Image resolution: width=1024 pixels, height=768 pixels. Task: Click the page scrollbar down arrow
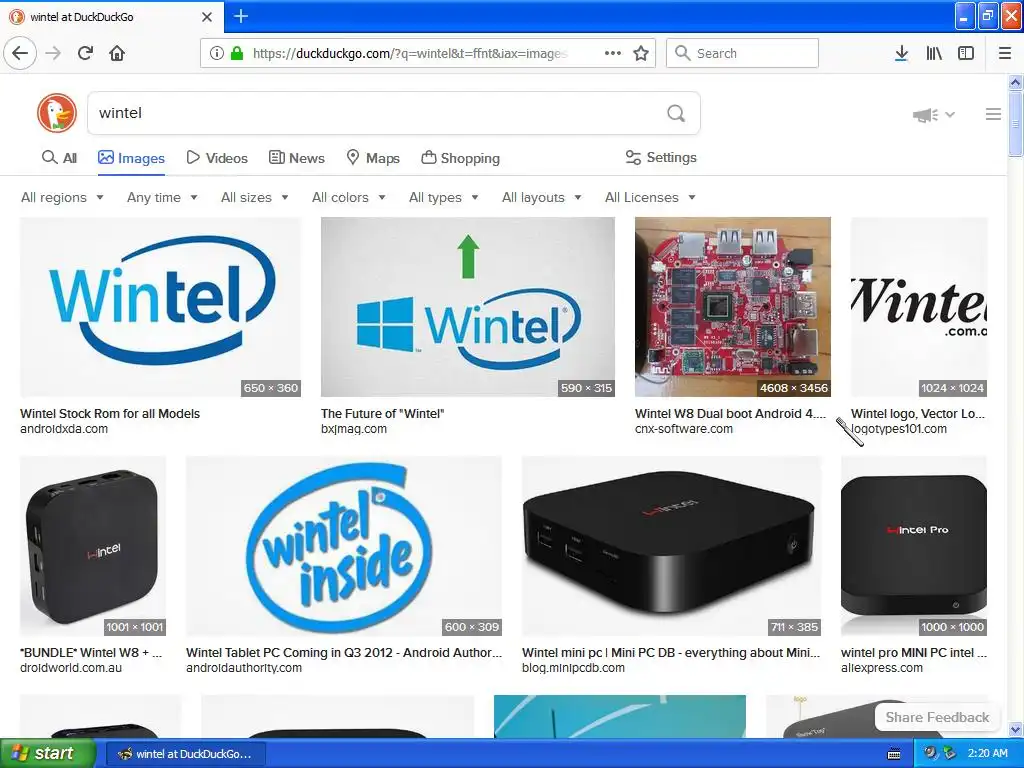pyautogui.click(x=1015, y=729)
